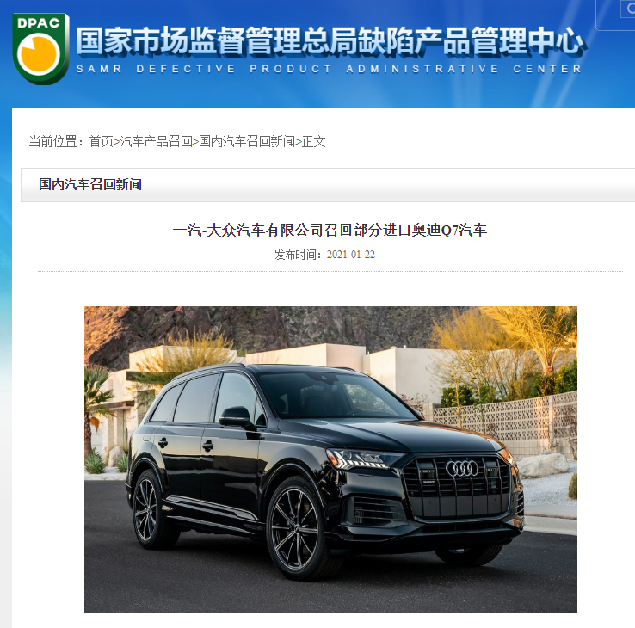Click the Audi's rear wheel in the photo
Screen dimensions: 635x628
pos(147,510)
